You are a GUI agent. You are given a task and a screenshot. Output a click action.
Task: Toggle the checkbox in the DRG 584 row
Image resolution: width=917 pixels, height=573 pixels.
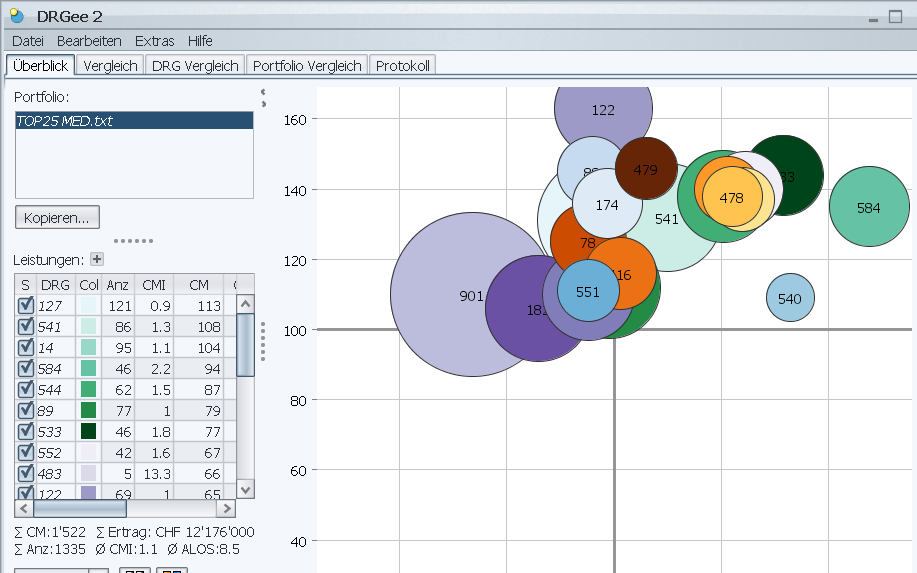click(26, 368)
